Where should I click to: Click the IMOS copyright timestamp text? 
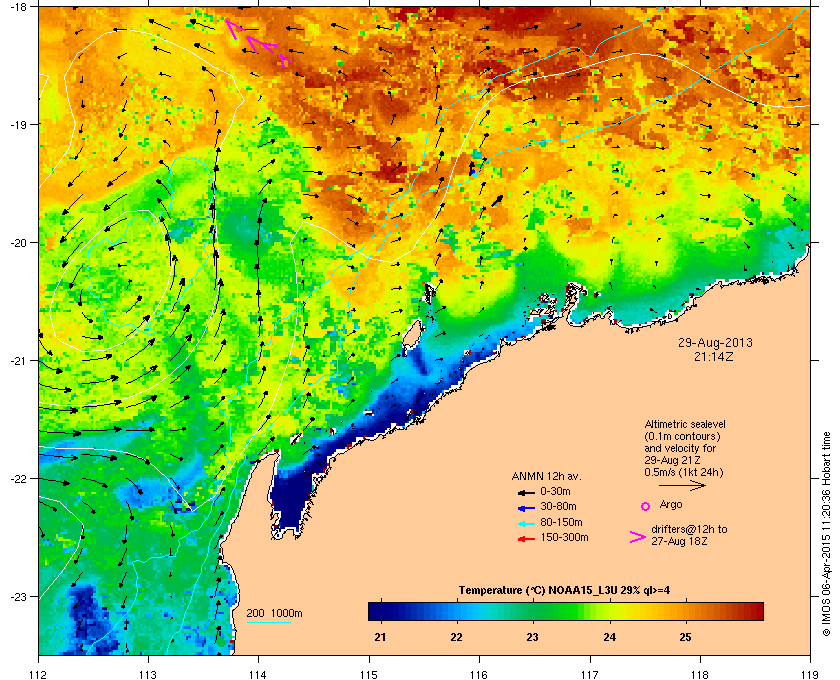826,534
